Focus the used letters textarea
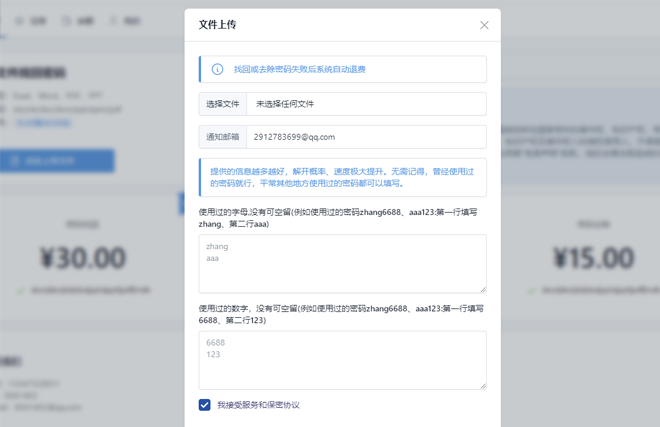Viewport: 660px width, 427px height. pos(342,264)
